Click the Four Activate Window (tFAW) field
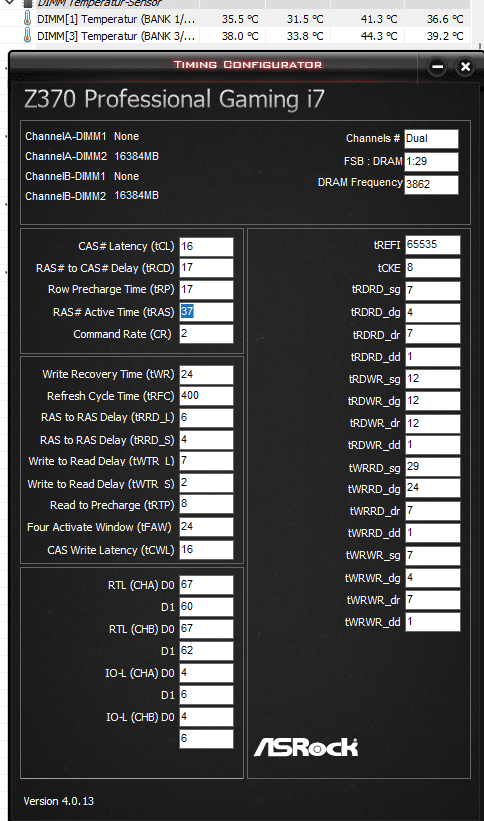 pos(206,527)
